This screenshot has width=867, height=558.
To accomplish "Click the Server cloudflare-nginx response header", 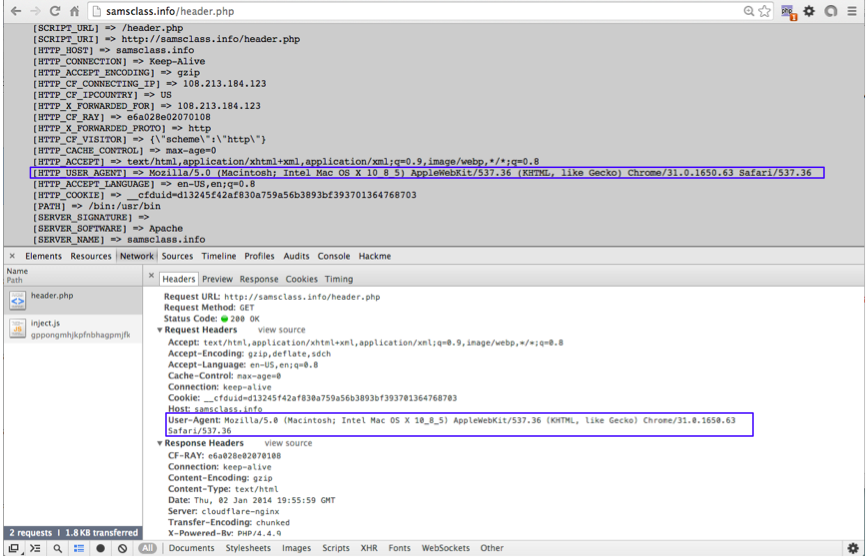I will 223,512.
